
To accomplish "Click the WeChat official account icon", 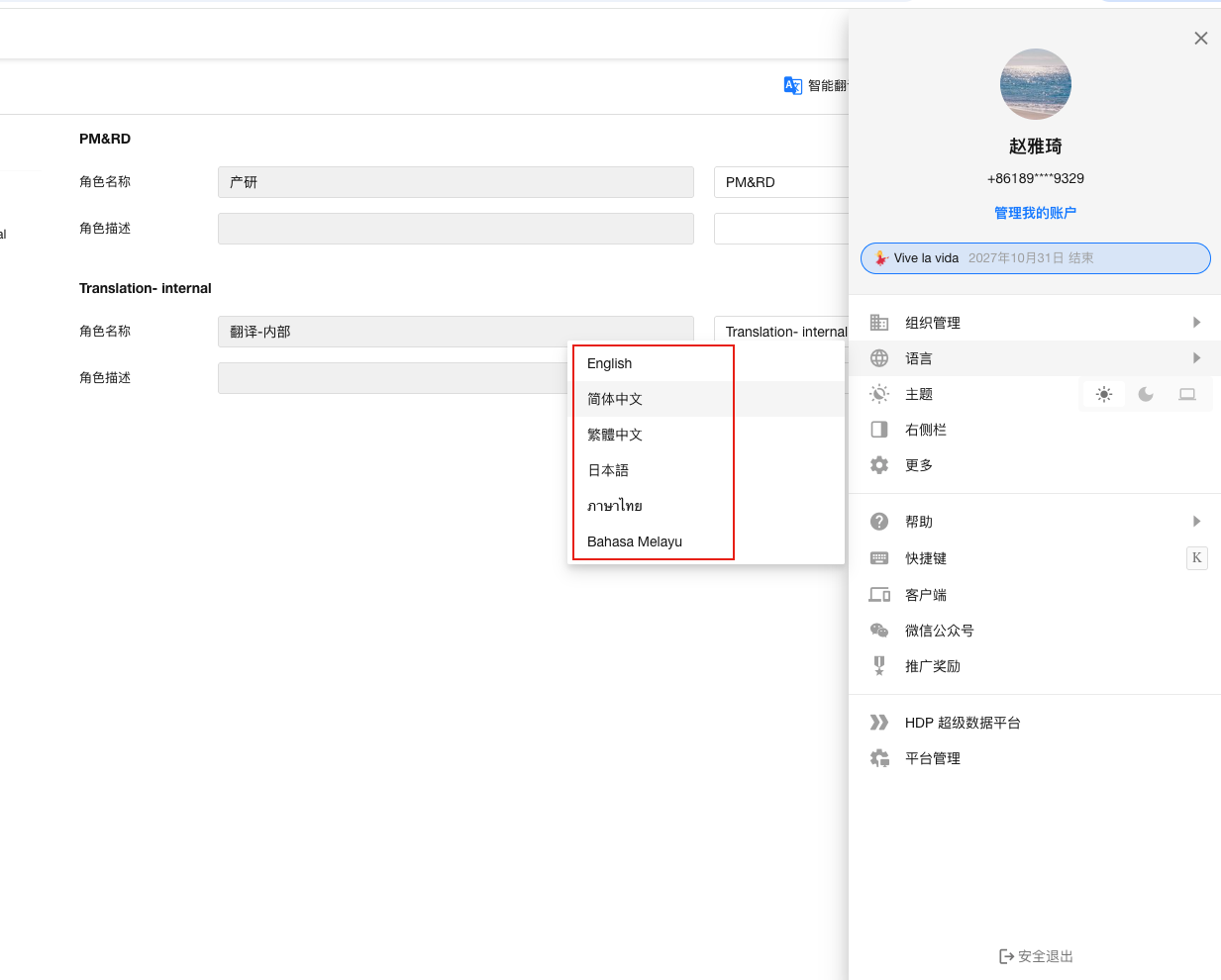I will pos(879,631).
